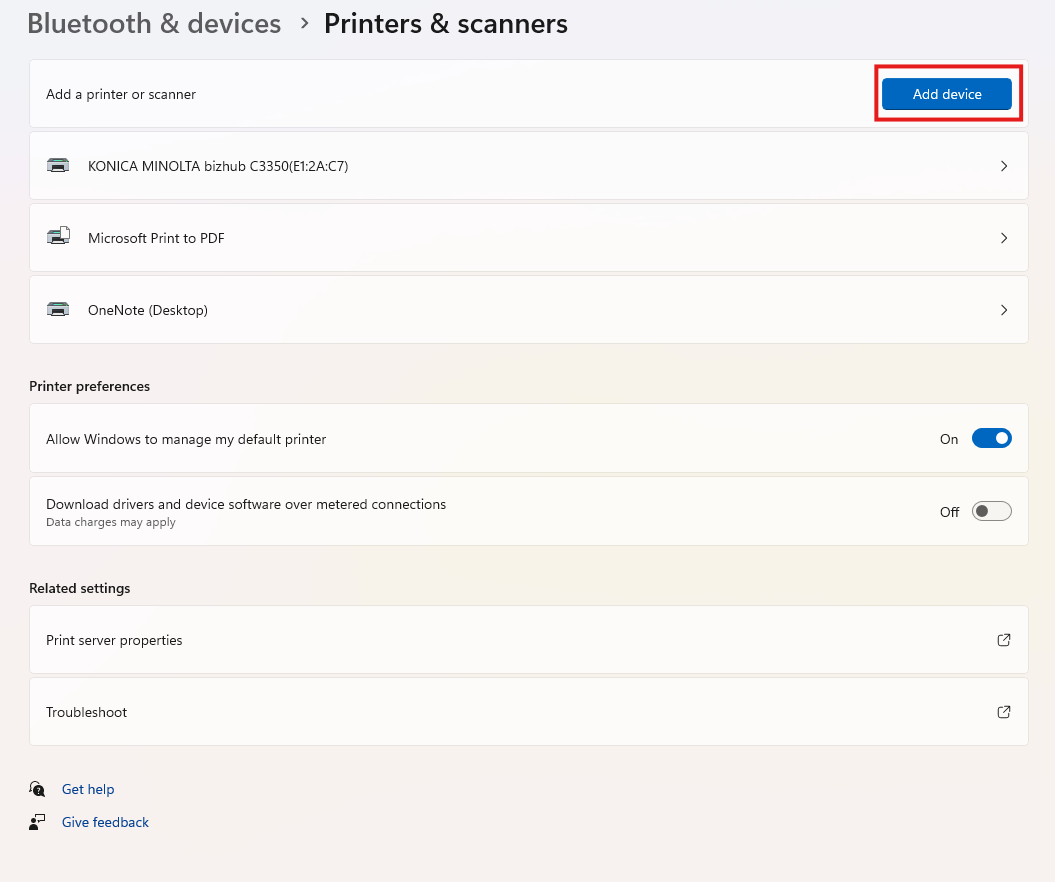This screenshot has height=882, width=1055.
Task: Click the Troubleshoot external link icon
Action: click(x=1004, y=712)
